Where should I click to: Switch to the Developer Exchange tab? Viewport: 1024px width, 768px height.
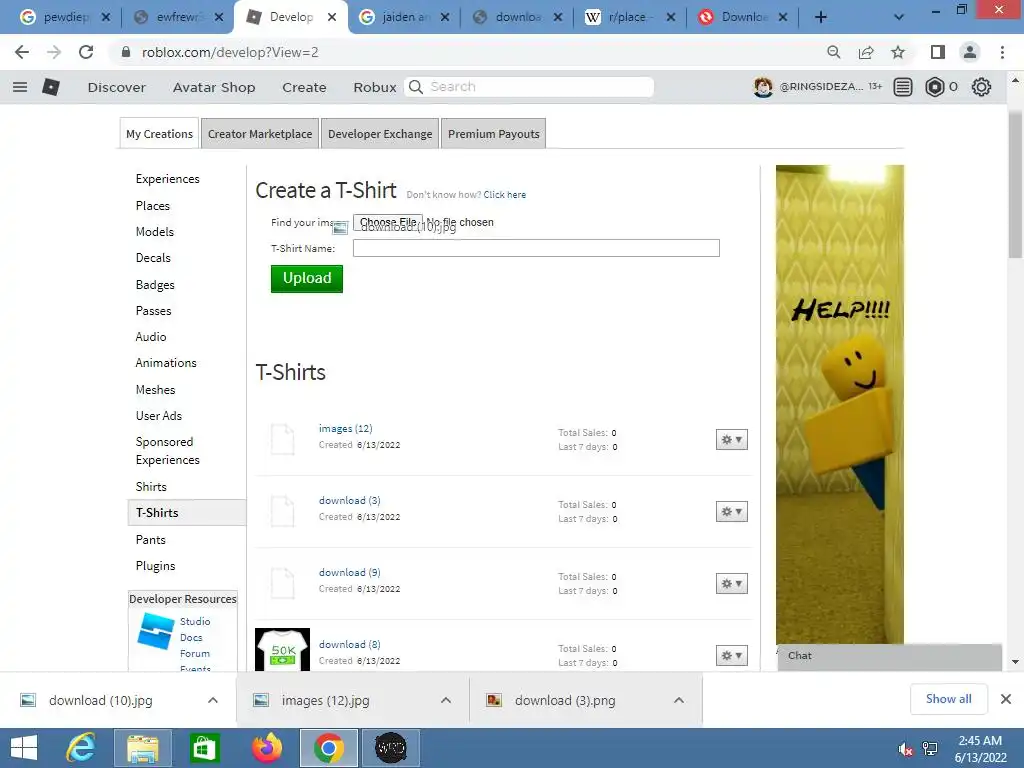click(380, 134)
